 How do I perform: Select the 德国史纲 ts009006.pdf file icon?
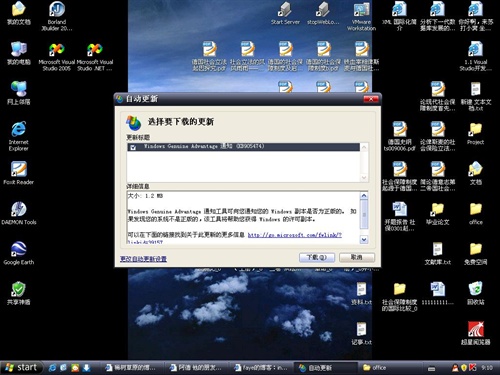[399, 136]
